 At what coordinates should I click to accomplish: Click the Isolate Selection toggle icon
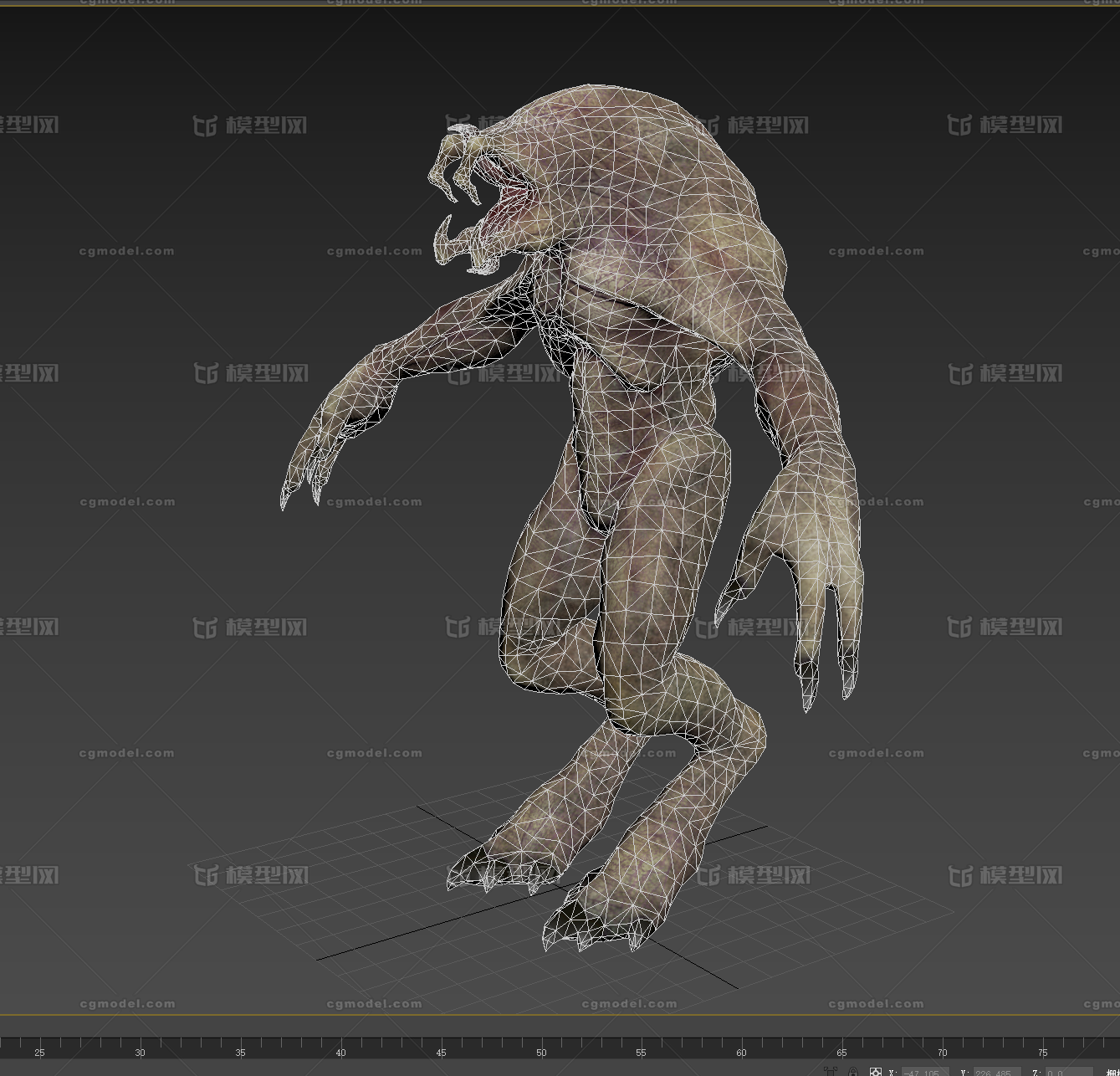(x=831, y=1072)
